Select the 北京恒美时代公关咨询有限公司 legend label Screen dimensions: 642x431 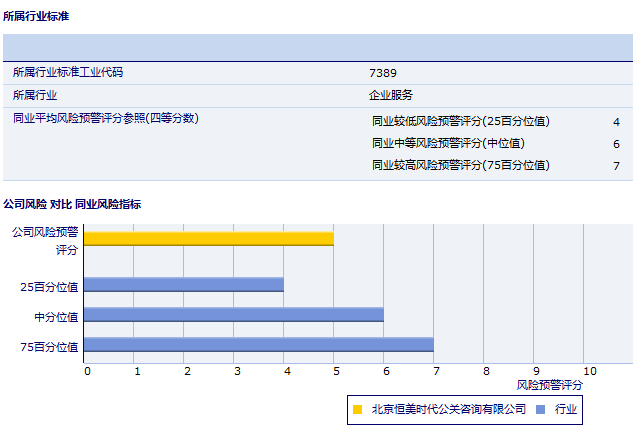point(448,408)
